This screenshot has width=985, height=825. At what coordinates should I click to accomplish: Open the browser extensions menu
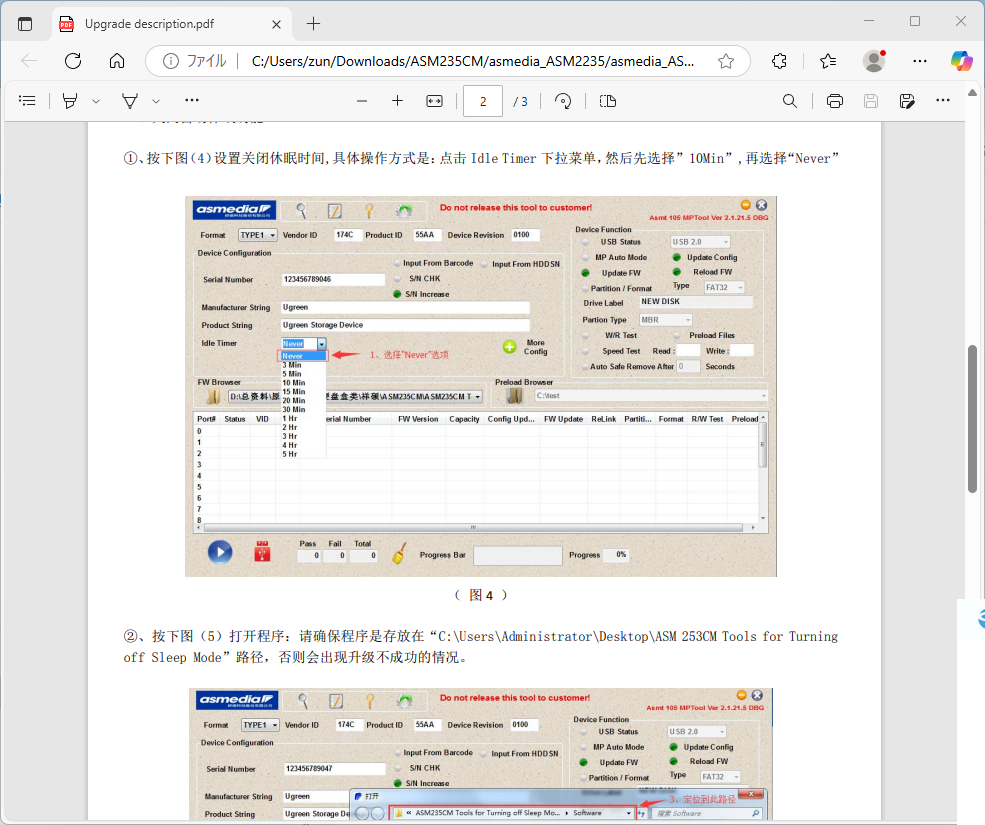tap(781, 61)
